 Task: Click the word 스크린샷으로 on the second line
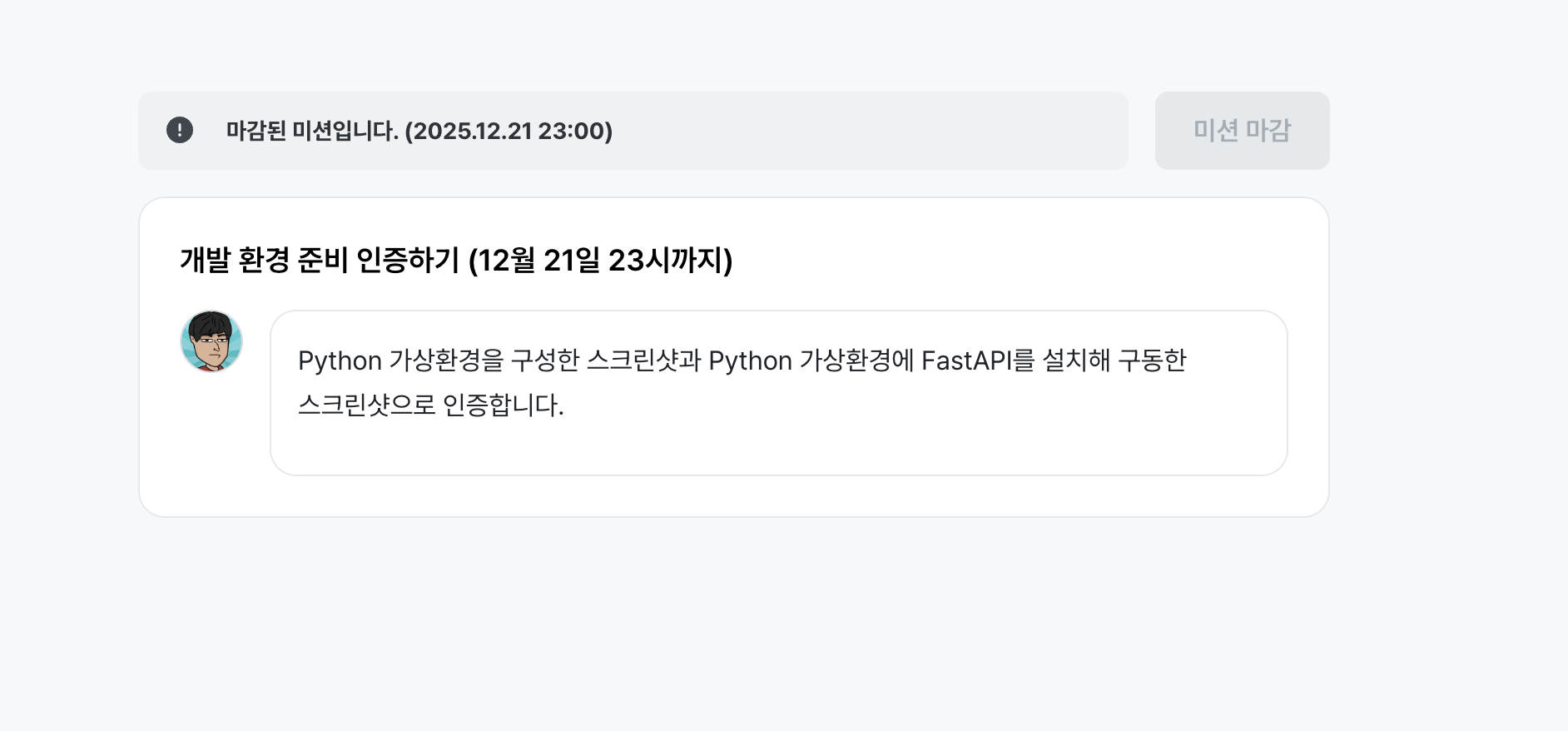coord(366,405)
